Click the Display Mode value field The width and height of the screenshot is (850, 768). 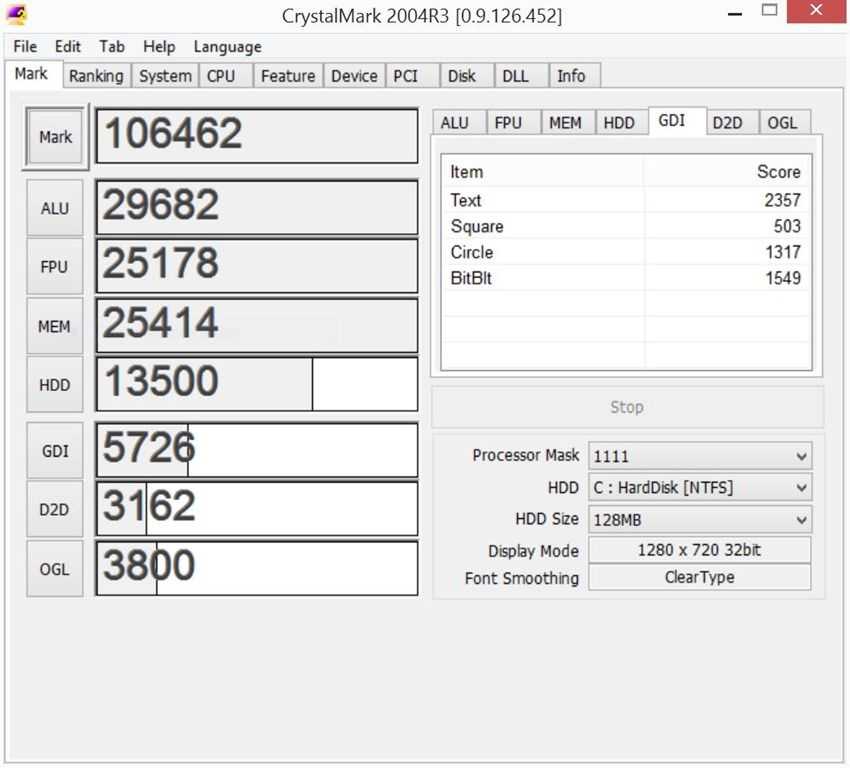click(x=700, y=550)
